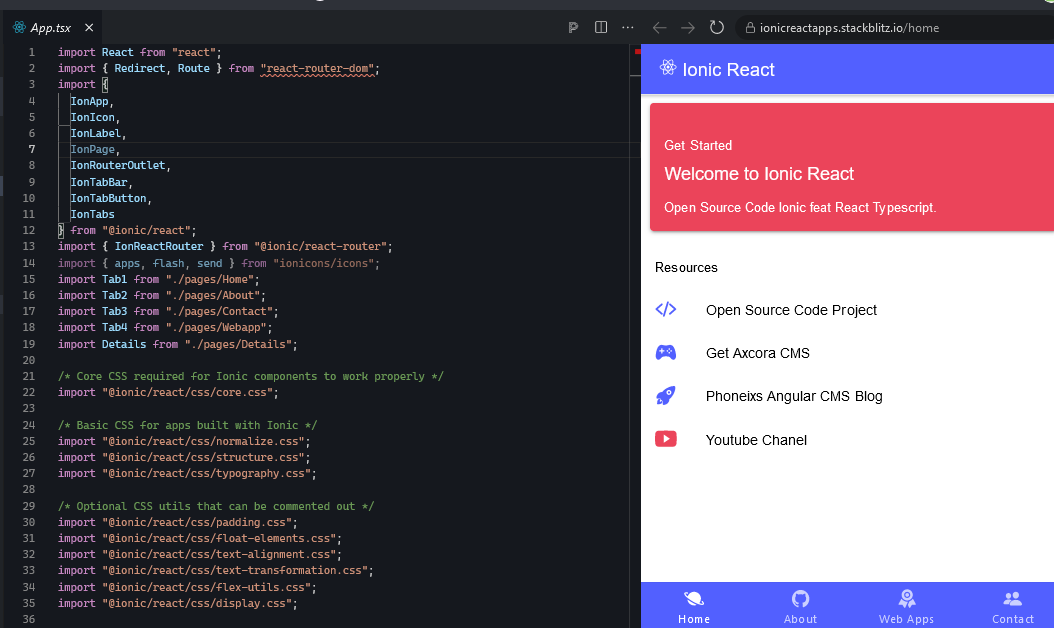The image size is (1054, 628).
Task: Close the App.tsx editor tab
Action: pos(89,29)
